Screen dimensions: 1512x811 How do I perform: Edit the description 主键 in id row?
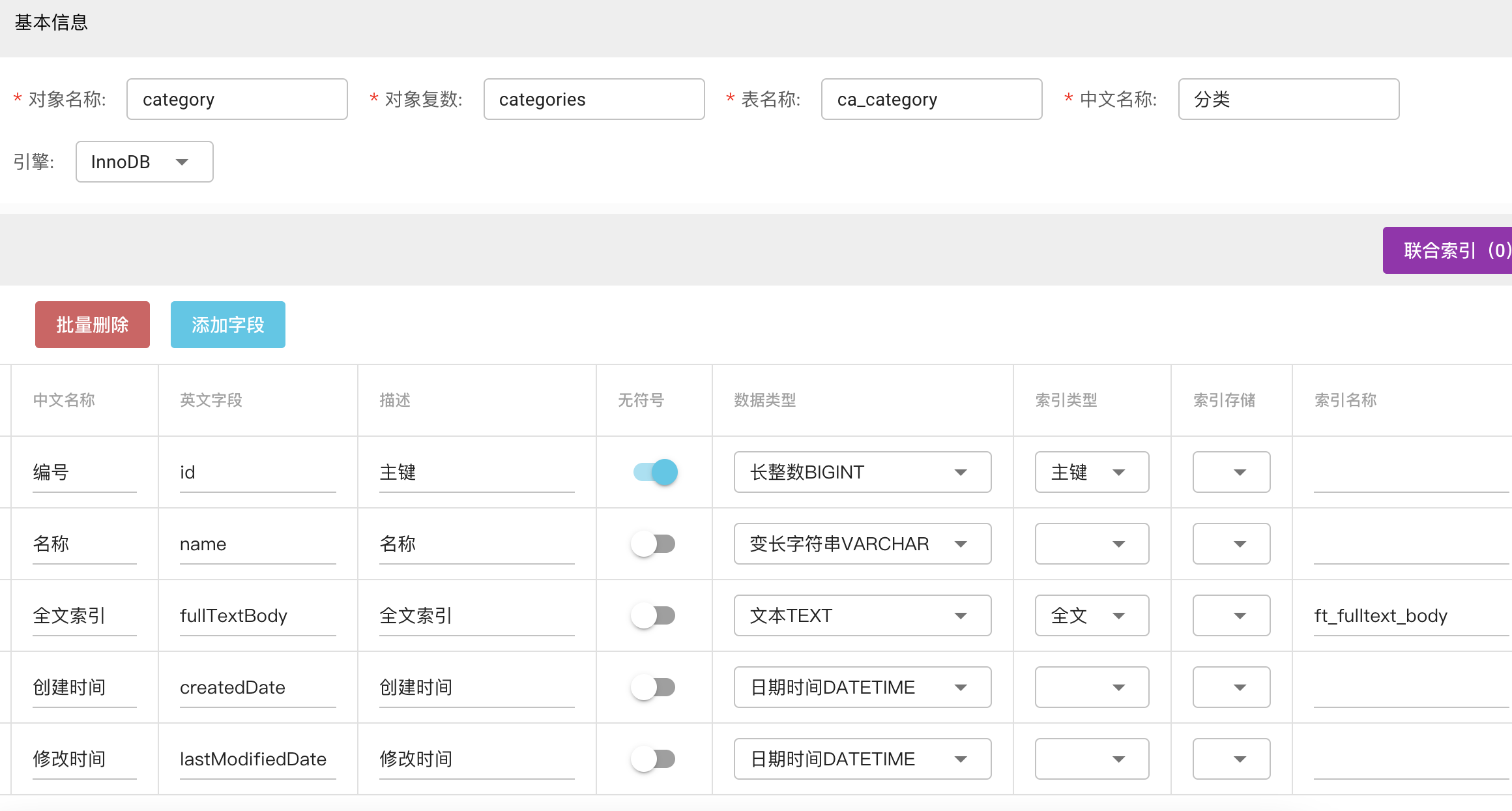pyautogui.click(x=476, y=472)
